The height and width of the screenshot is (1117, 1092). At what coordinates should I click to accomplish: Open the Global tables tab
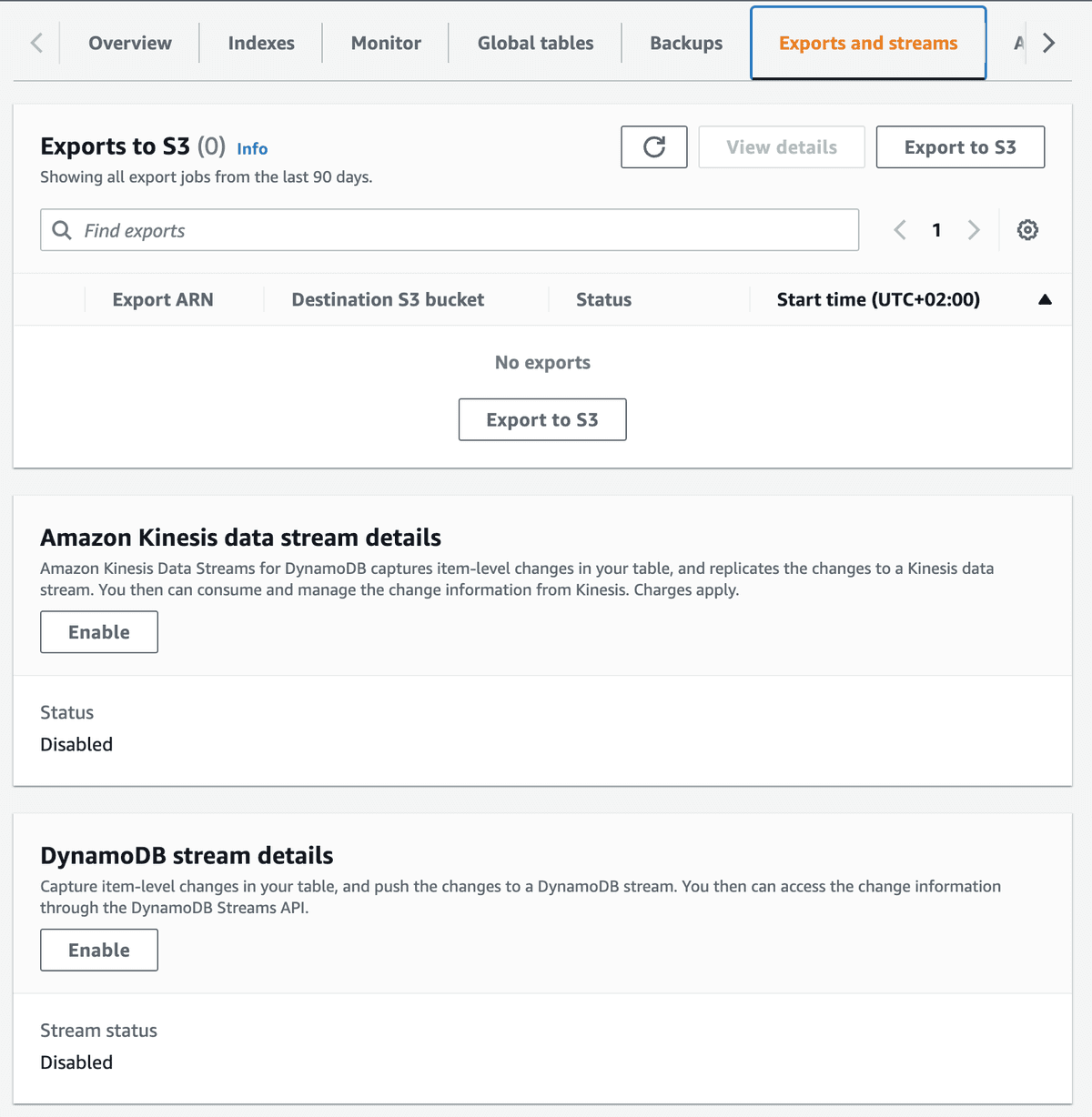click(x=534, y=43)
